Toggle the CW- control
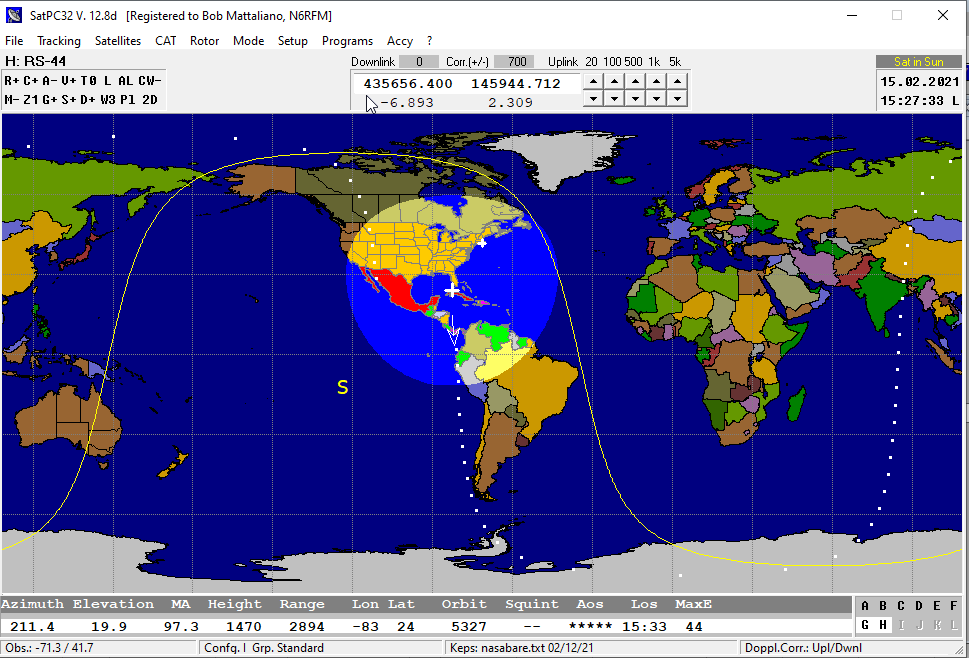Image resolution: width=969 pixels, height=658 pixels. (x=150, y=81)
